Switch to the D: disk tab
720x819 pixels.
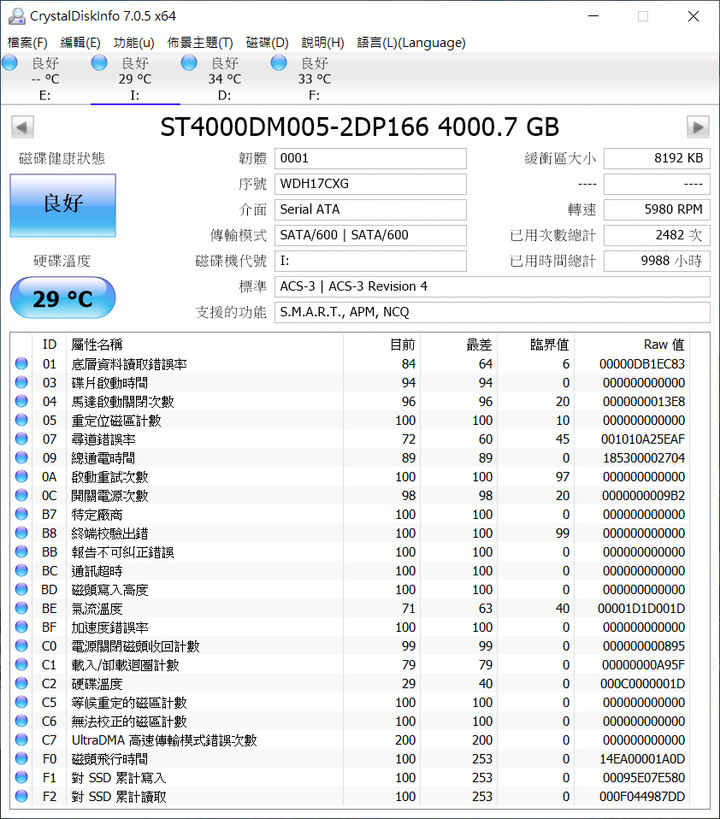point(225,78)
